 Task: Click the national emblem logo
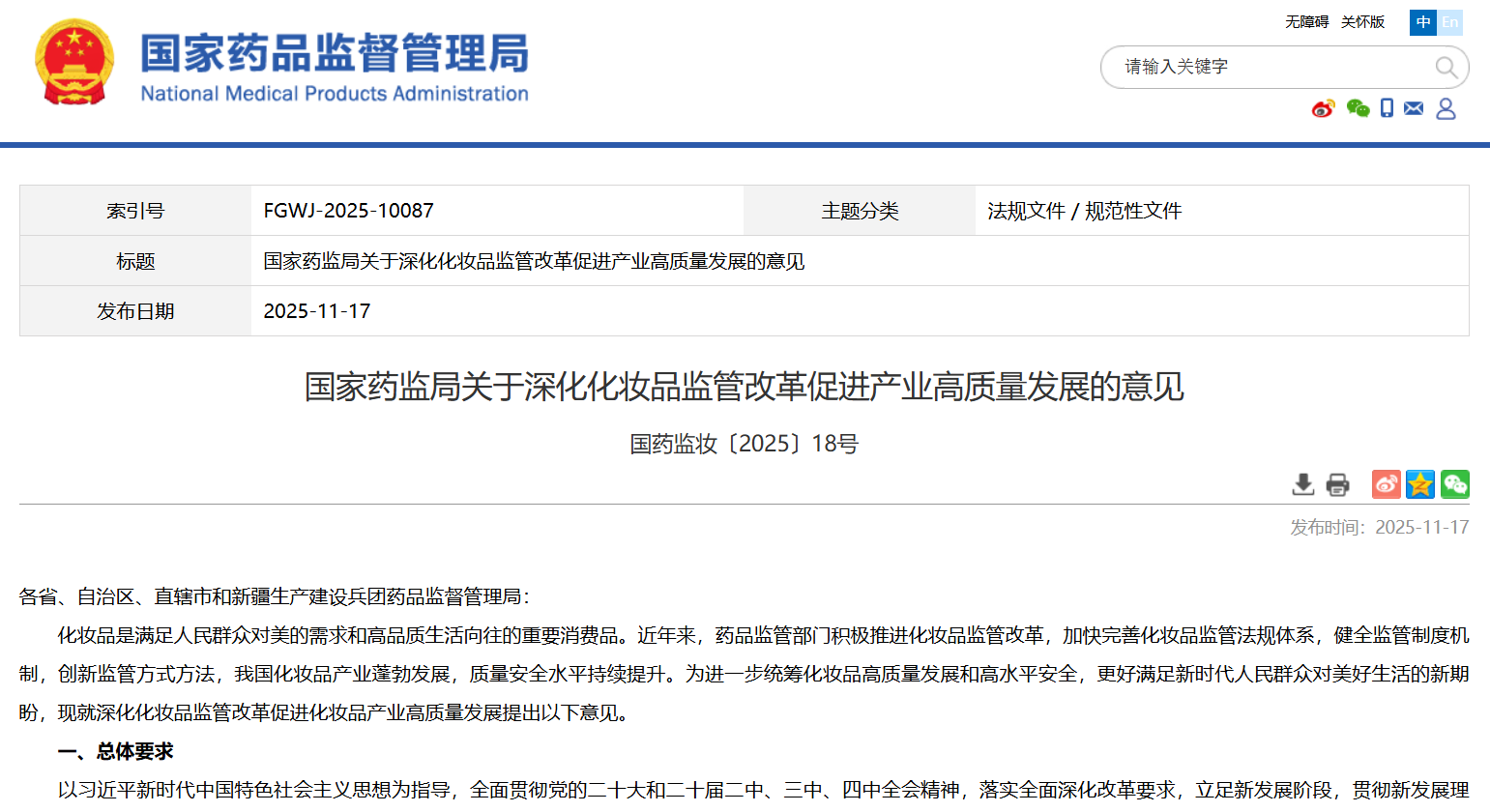point(74,64)
